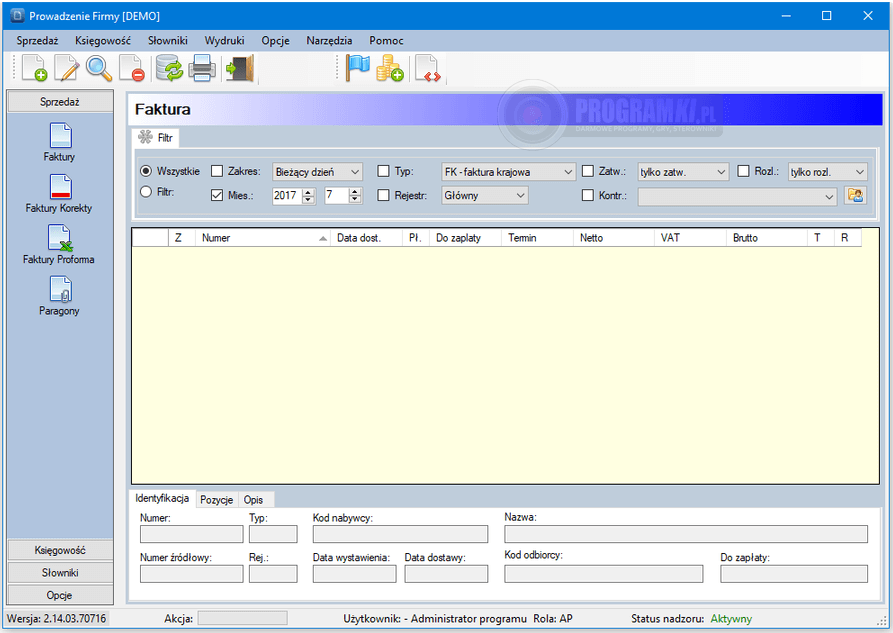Select the Identyfikacja tab
Viewport: 893px width, 633px height.
click(x=162, y=498)
